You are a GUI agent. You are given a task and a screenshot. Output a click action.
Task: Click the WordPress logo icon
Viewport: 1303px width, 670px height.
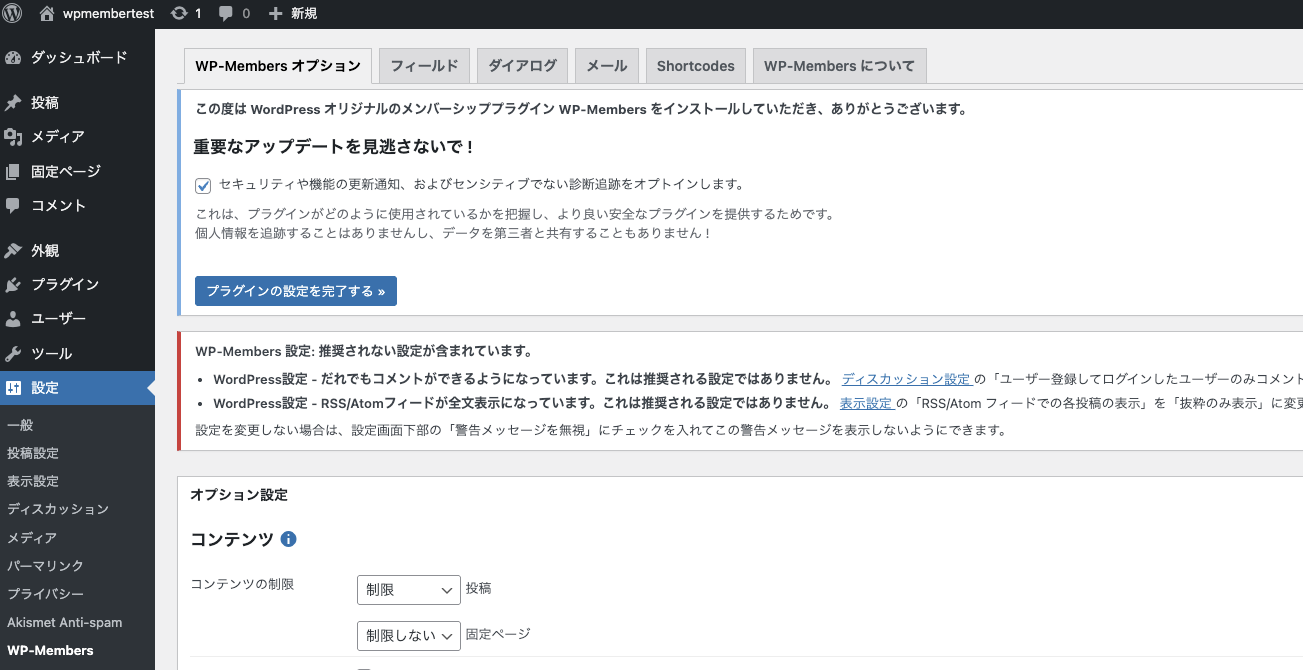(x=13, y=13)
